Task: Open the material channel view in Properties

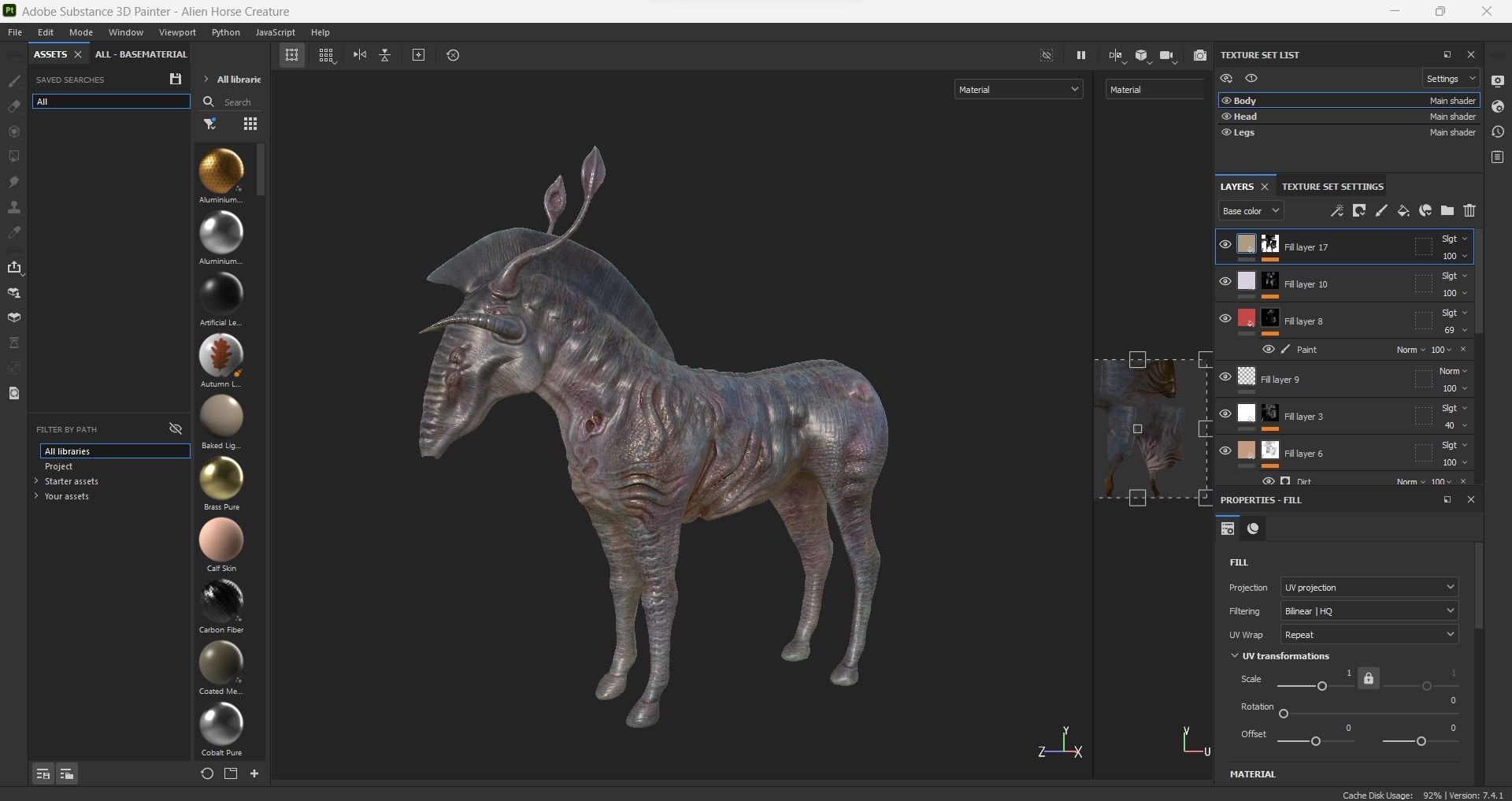Action: tap(1253, 528)
